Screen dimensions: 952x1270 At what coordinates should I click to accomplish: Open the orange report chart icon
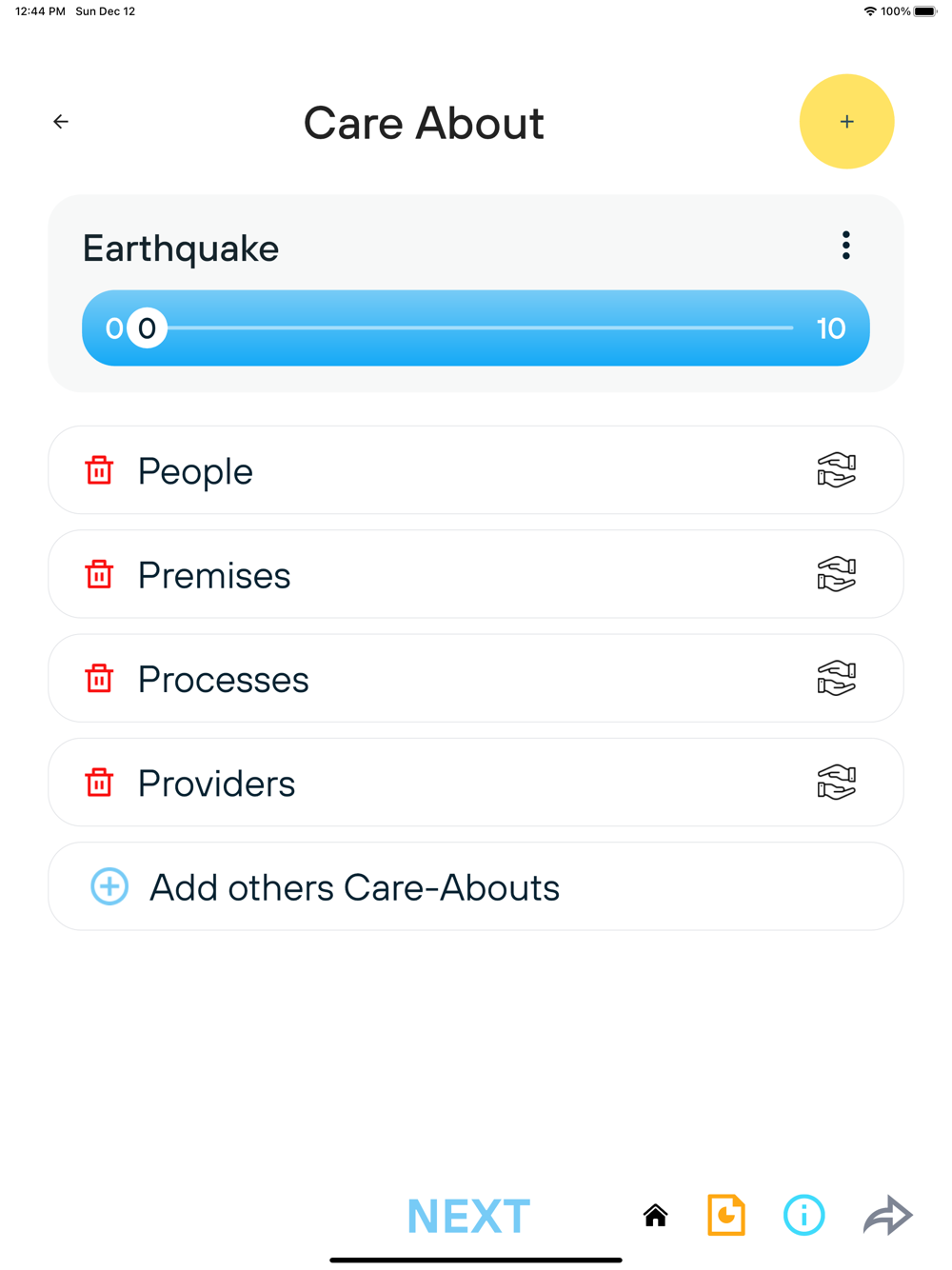(x=726, y=1216)
